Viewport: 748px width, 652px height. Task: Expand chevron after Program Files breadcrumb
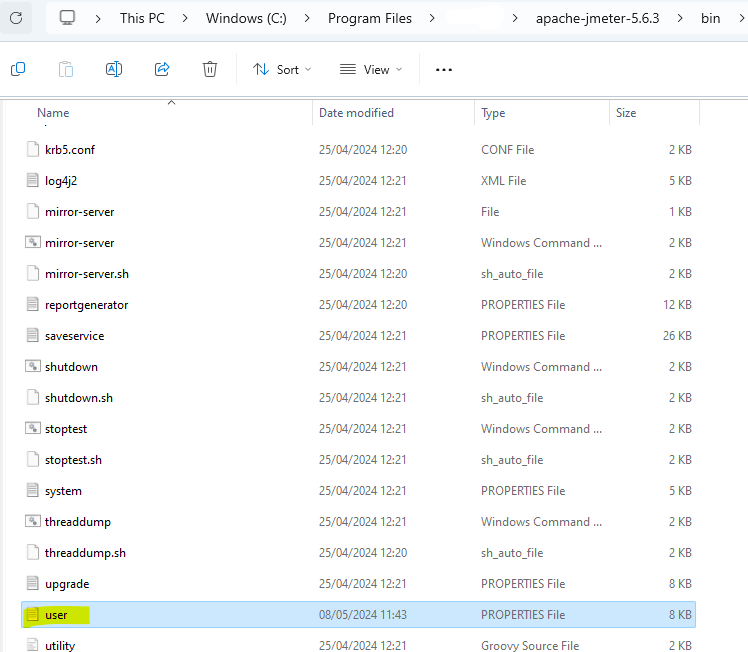coord(432,18)
